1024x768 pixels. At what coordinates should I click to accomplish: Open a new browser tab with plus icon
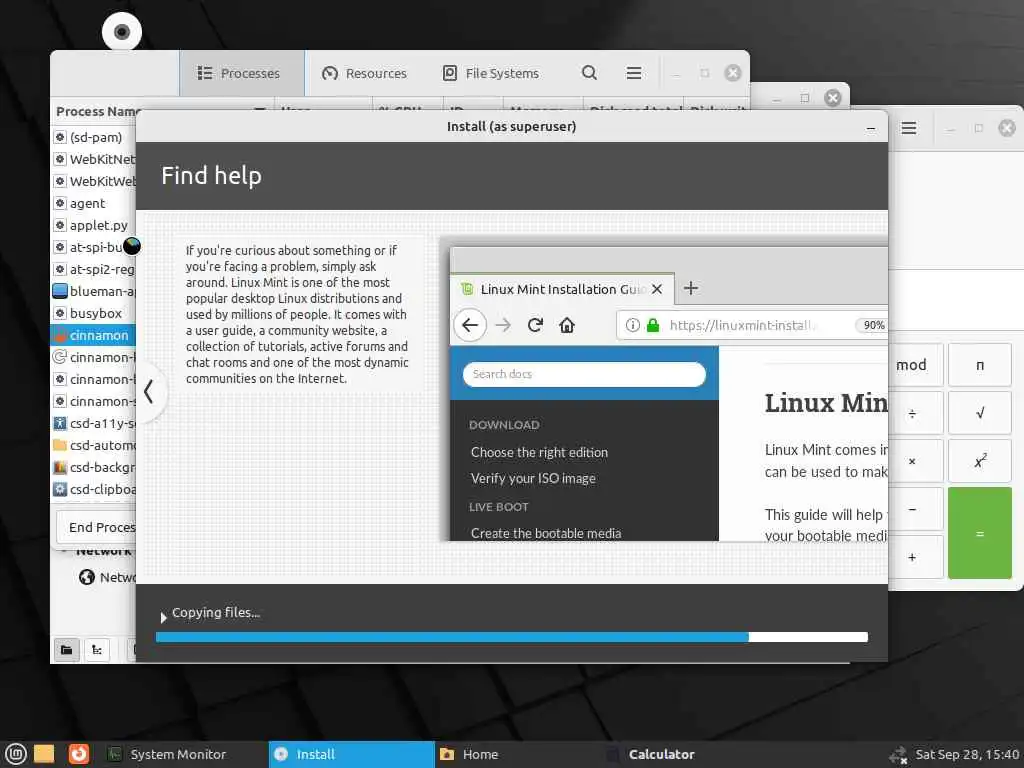(691, 288)
